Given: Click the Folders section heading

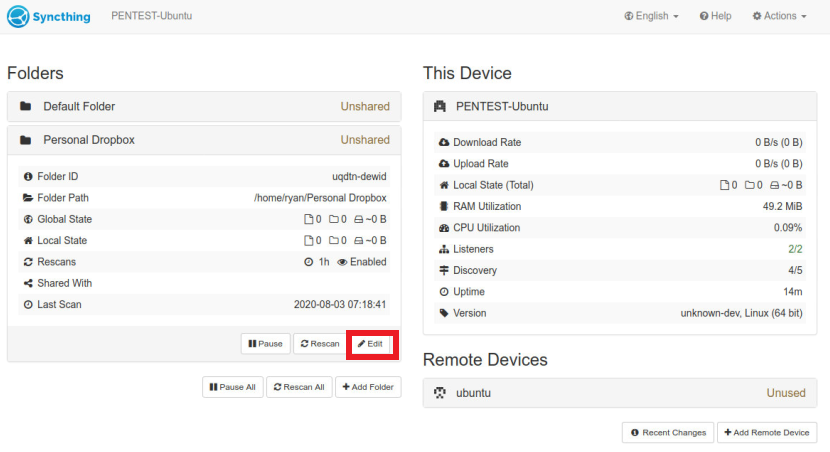Looking at the screenshot, I should 35,73.
